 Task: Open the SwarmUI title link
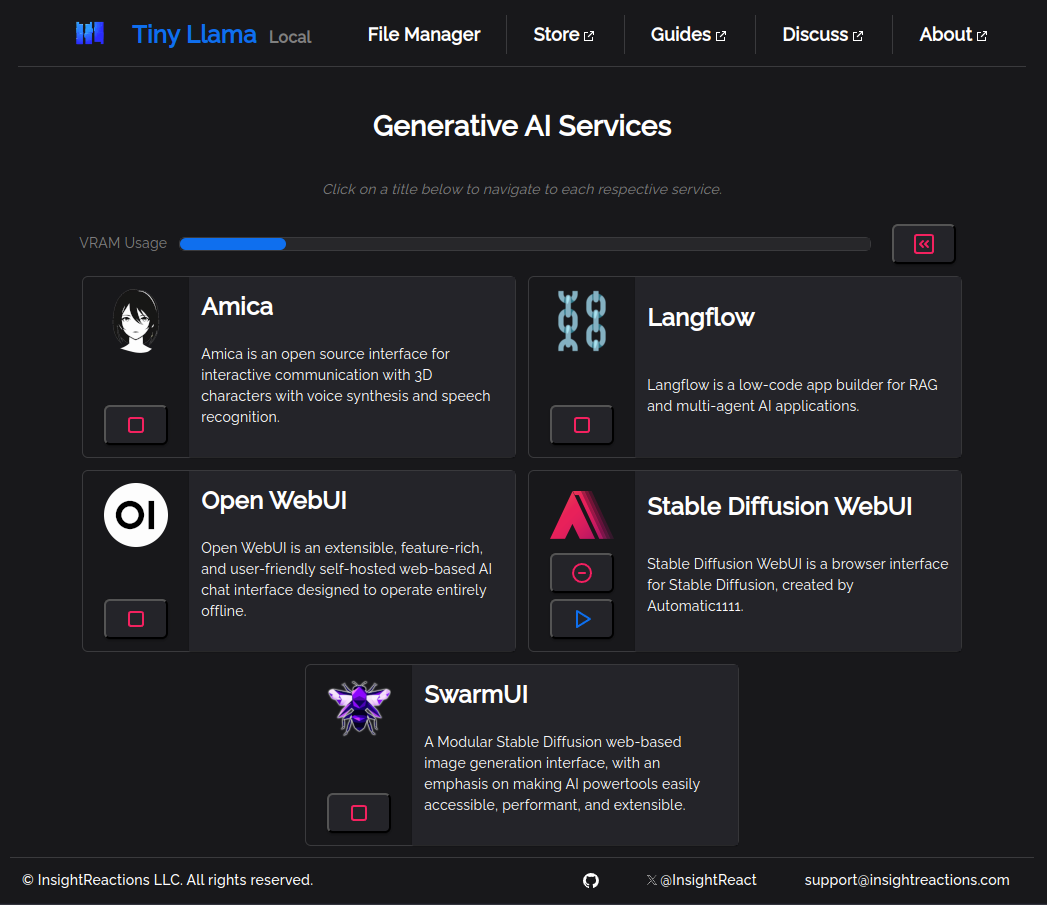[476, 695]
